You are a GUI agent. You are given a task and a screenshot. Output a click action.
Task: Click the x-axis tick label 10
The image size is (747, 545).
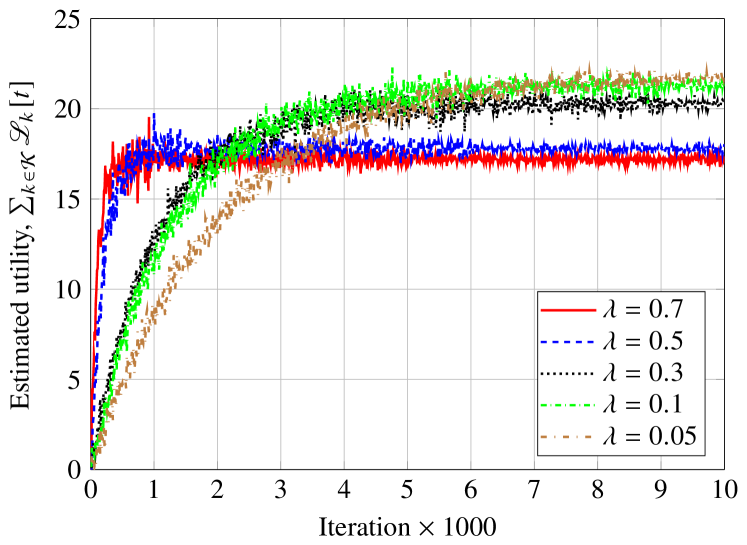click(725, 490)
